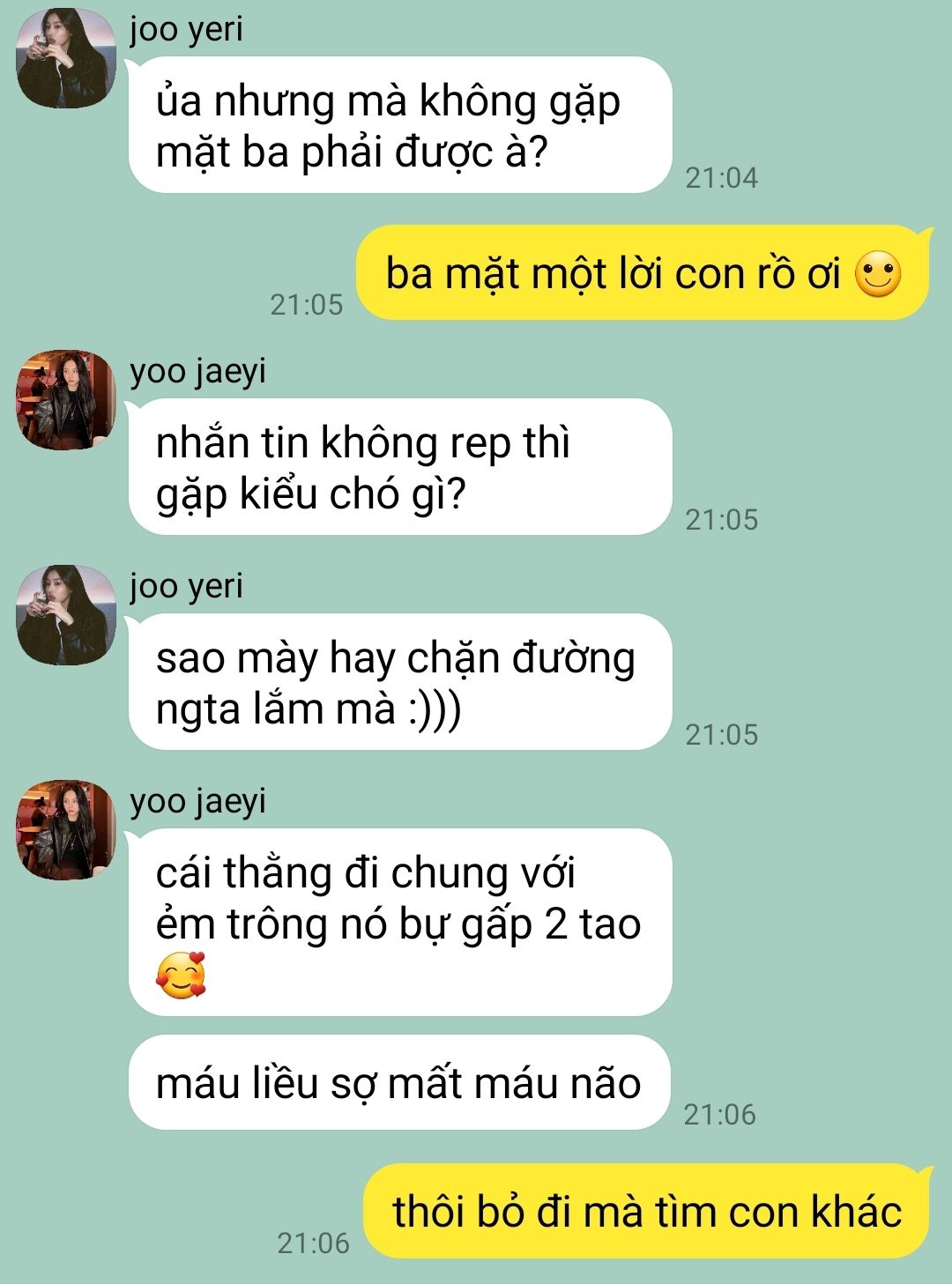Click second 'joo yeri' name label
This screenshot has width=952, height=1284.
[186, 587]
